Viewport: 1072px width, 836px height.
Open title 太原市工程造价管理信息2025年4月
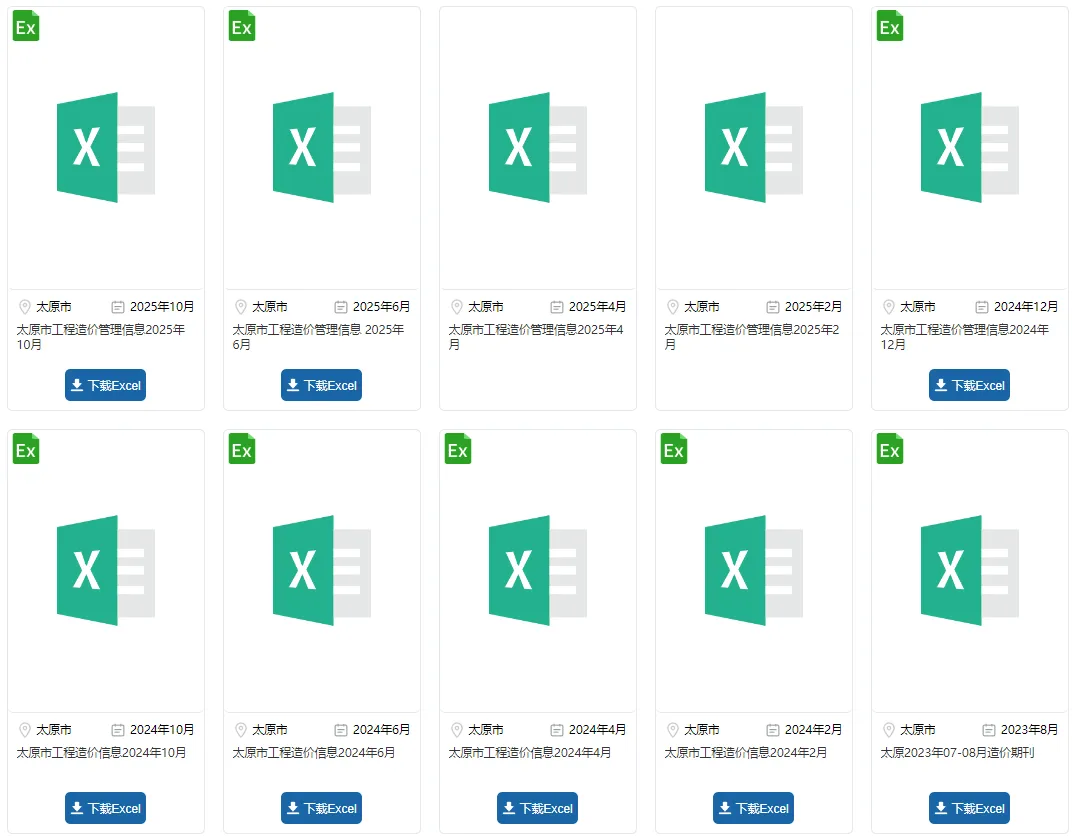[536, 337]
